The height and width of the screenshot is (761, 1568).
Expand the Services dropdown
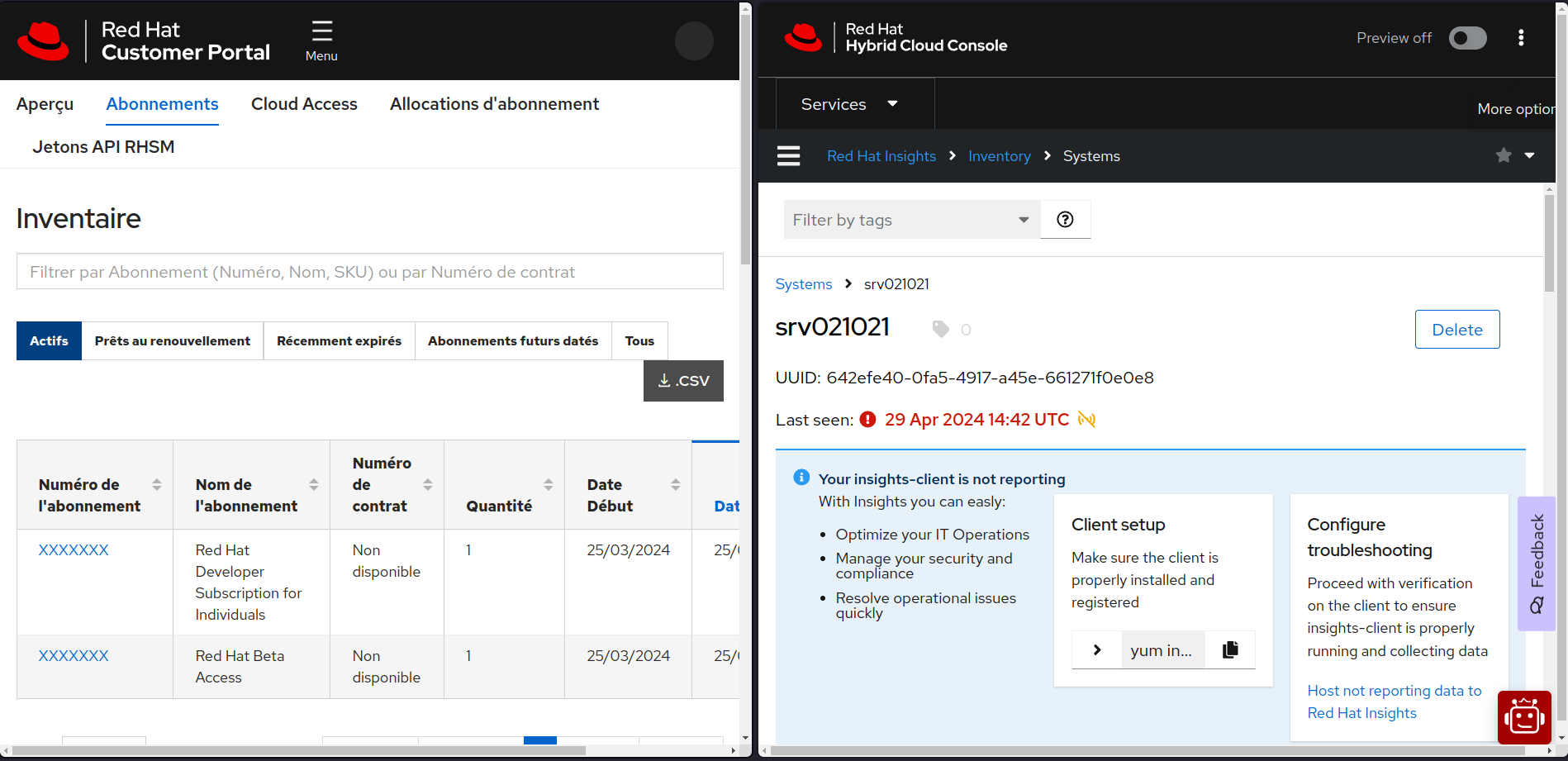pyautogui.click(x=855, y=104)
